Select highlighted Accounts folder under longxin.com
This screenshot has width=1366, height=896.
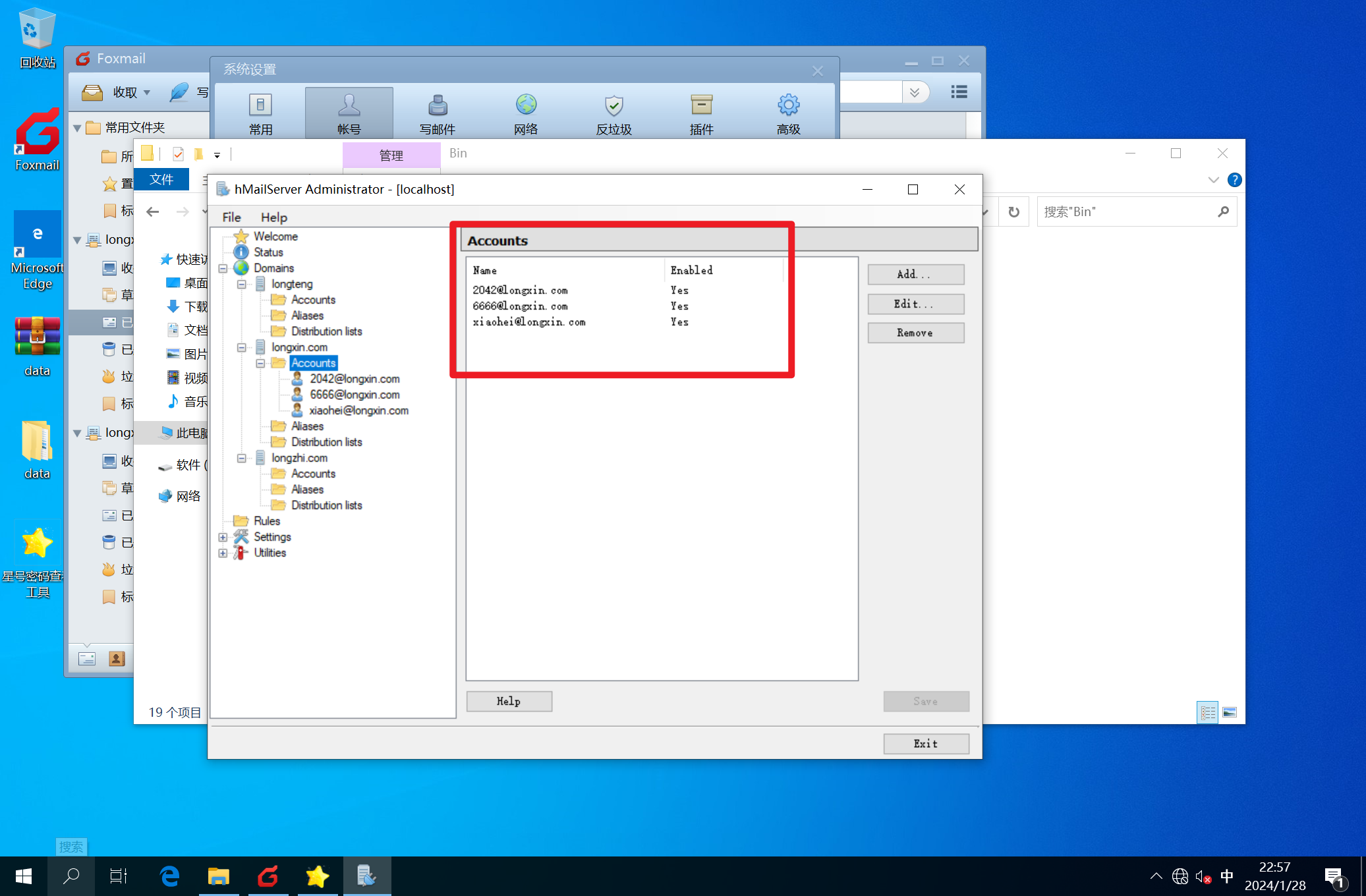click(313, 363)
